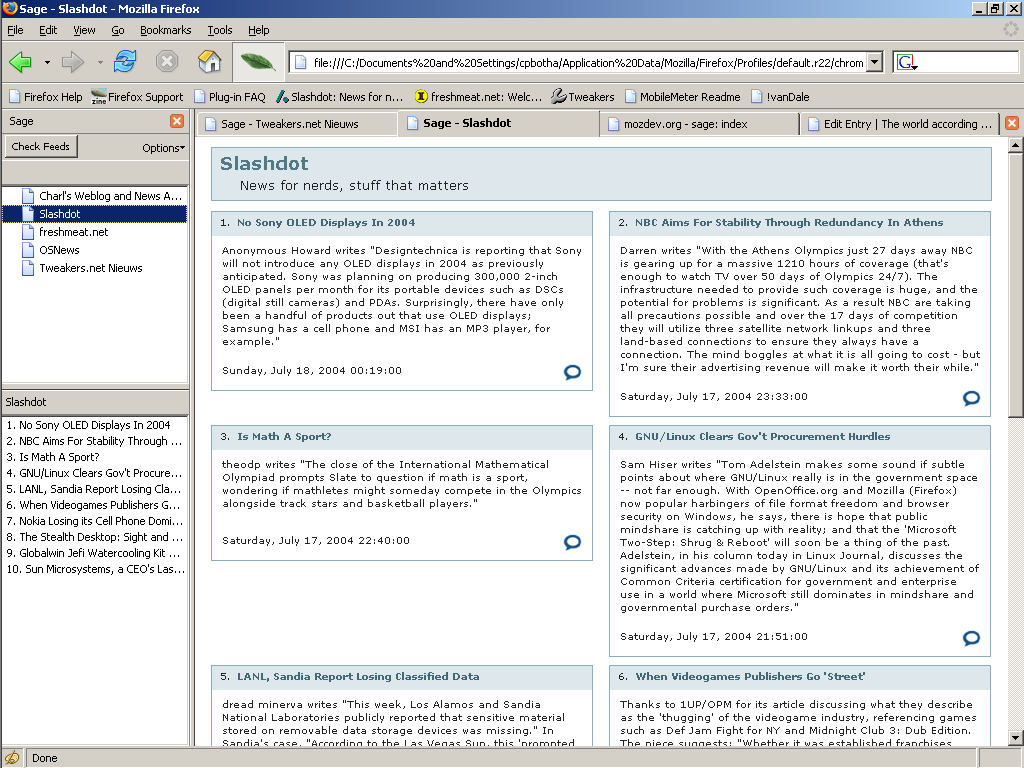Switch to Sage - Tweakers.net Nieuws tab
This screenshot has height=768, width=1024.
[297, 124]
